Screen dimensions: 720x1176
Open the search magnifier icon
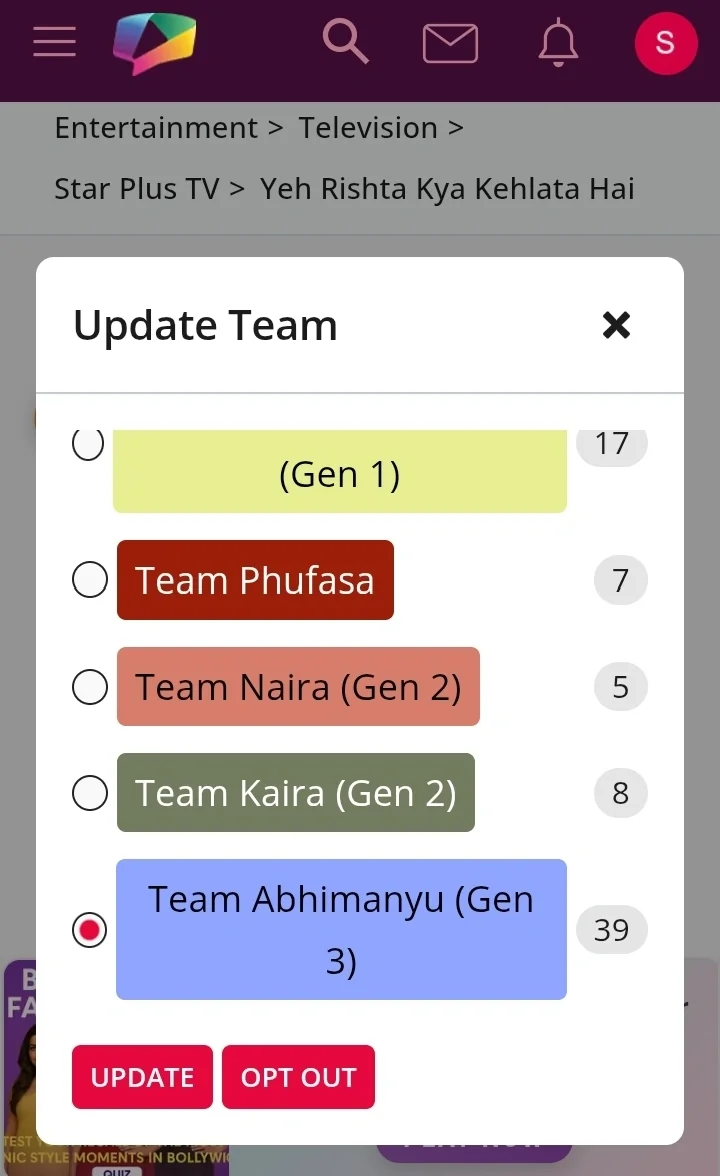(x=345, y=42)
